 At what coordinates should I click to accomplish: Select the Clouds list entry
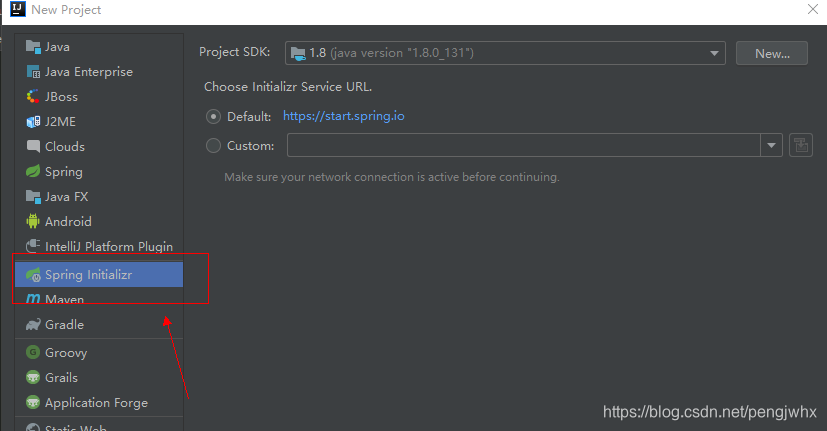[x=99, y=147]
